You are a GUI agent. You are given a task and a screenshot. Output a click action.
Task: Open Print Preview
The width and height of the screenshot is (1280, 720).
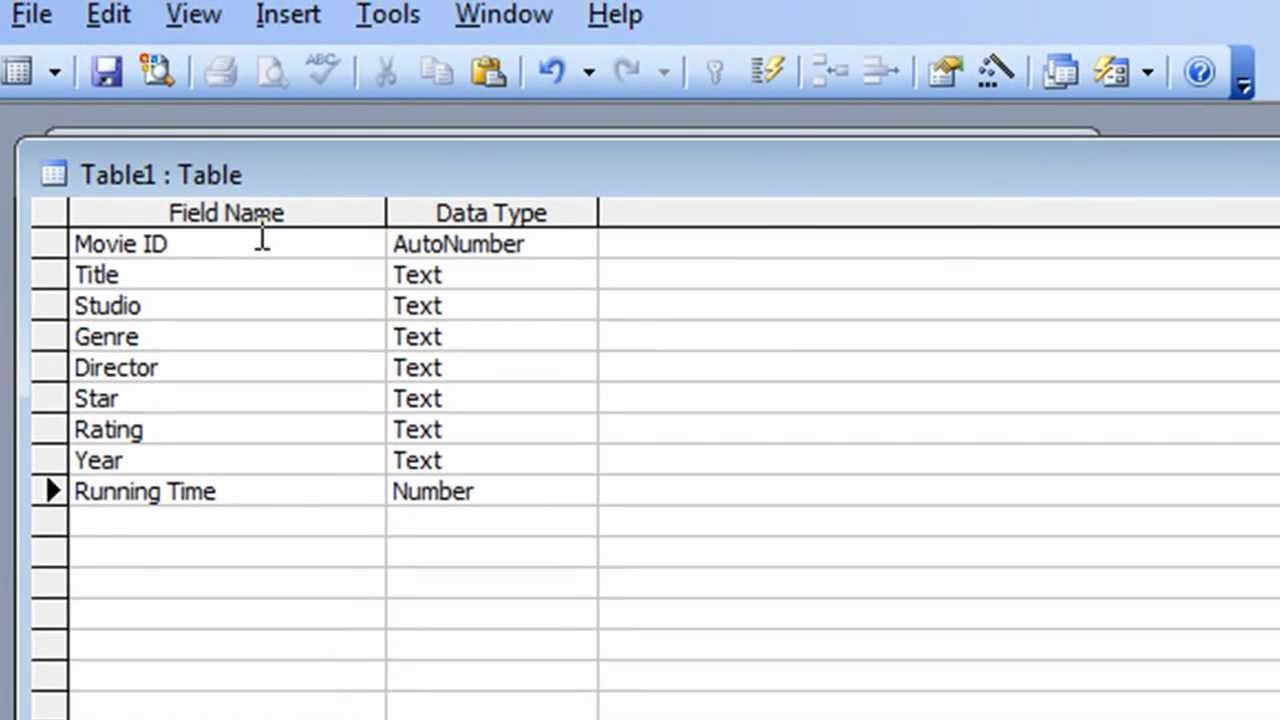click(x=272, y=70)
